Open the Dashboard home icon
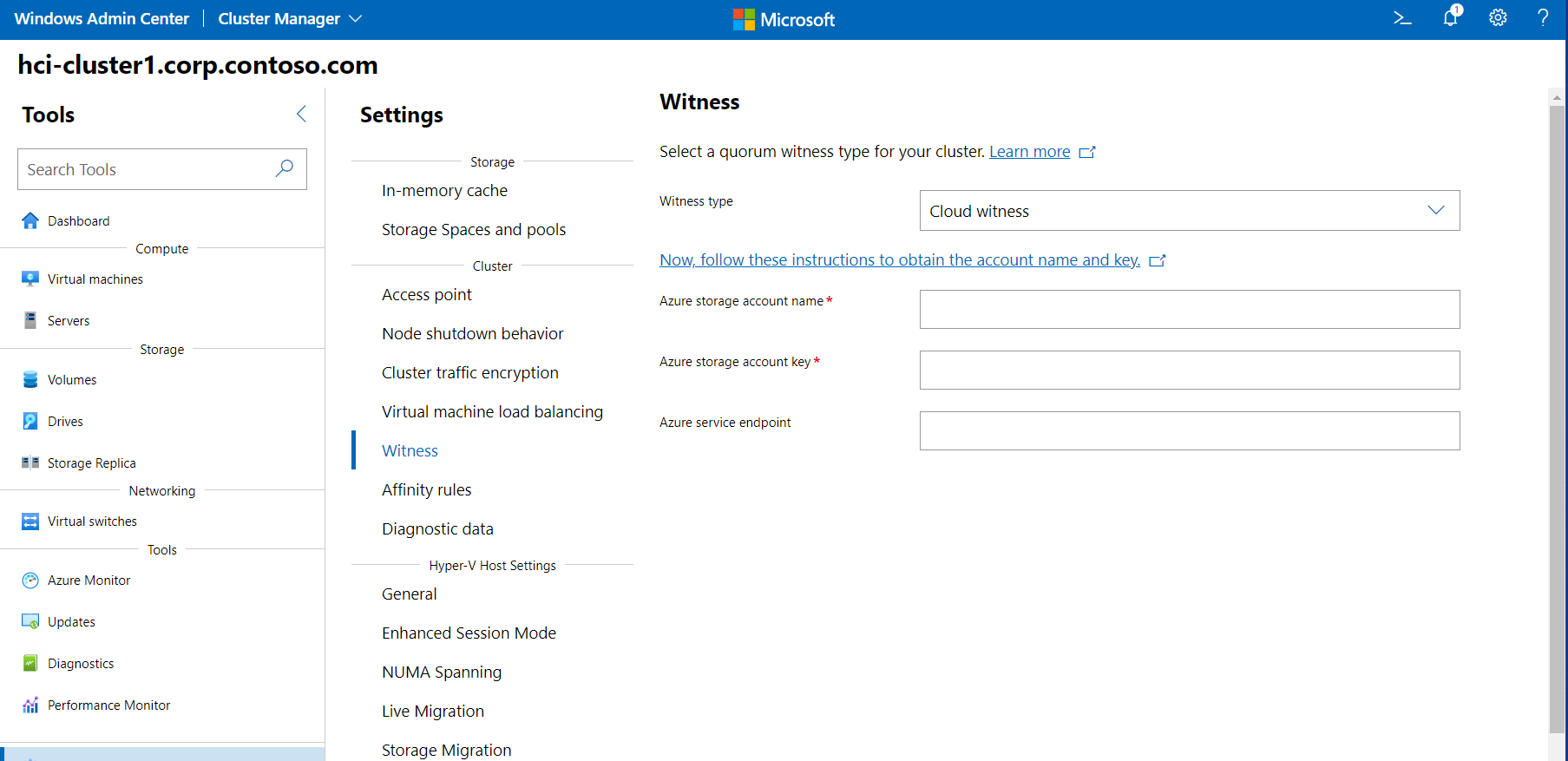 30,221
